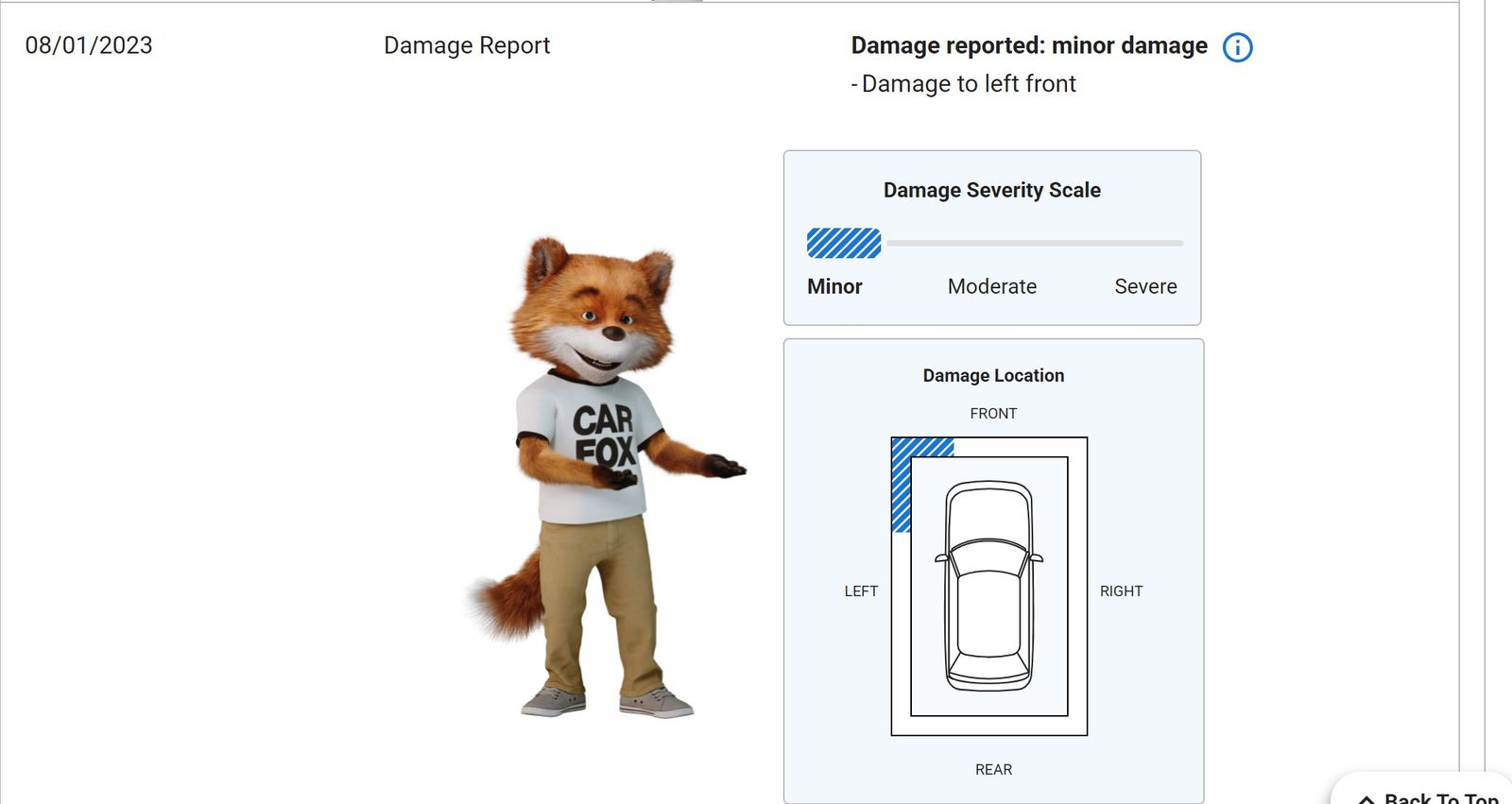The height and width of the screenshot is (804, 1512).
Task: Click the Damage Location heading
Action: 993,375
